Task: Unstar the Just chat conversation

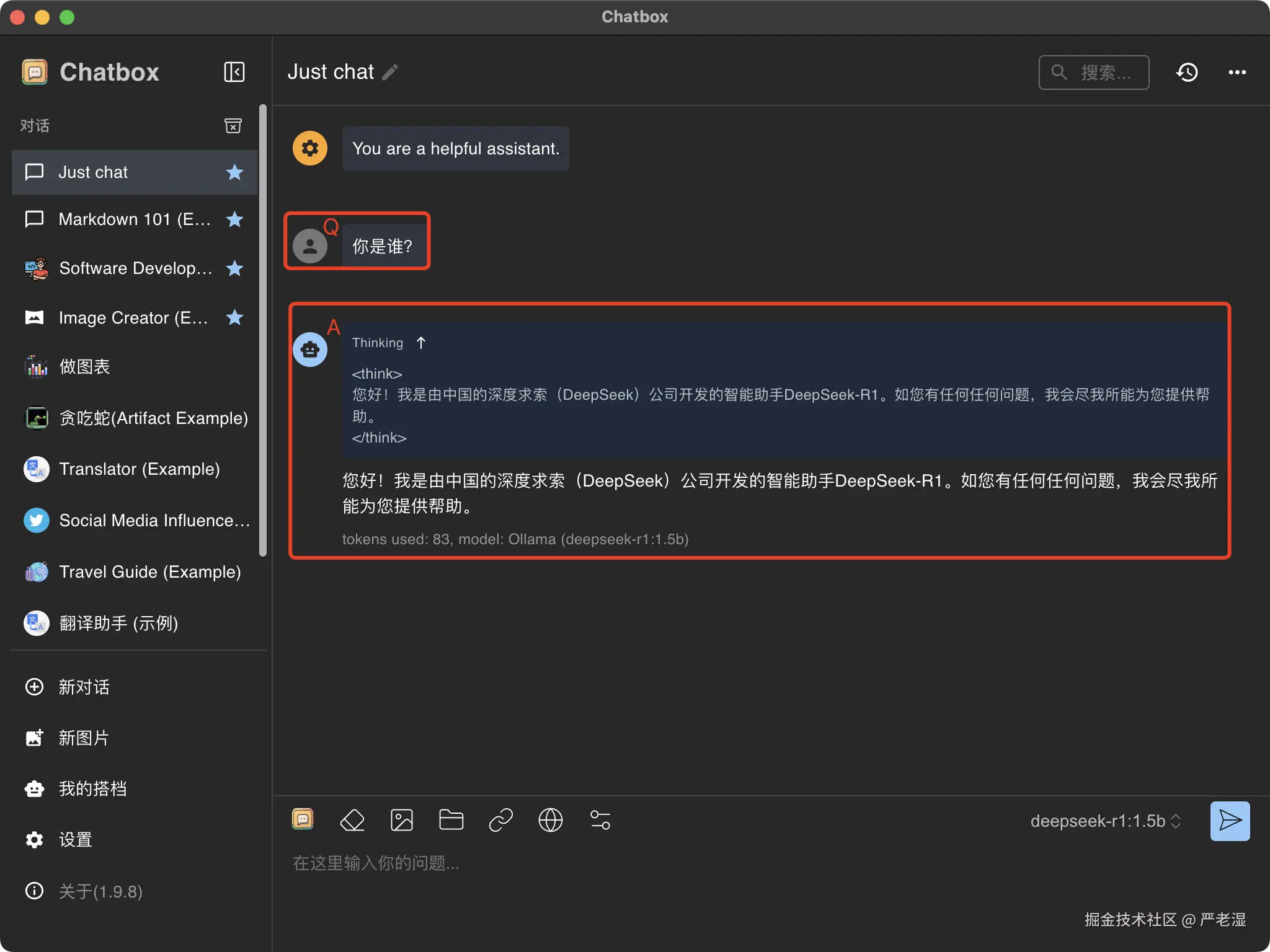Action: click(234, 172)
